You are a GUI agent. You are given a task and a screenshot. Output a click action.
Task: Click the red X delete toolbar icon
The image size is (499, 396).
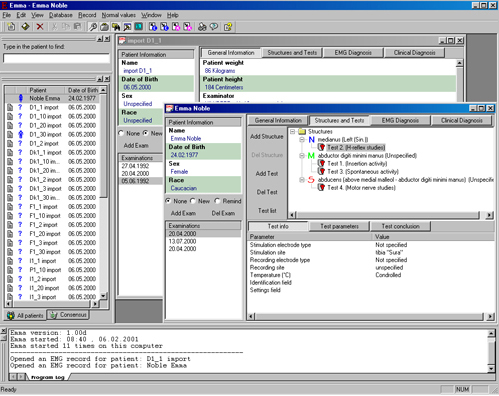pos(40,27)
